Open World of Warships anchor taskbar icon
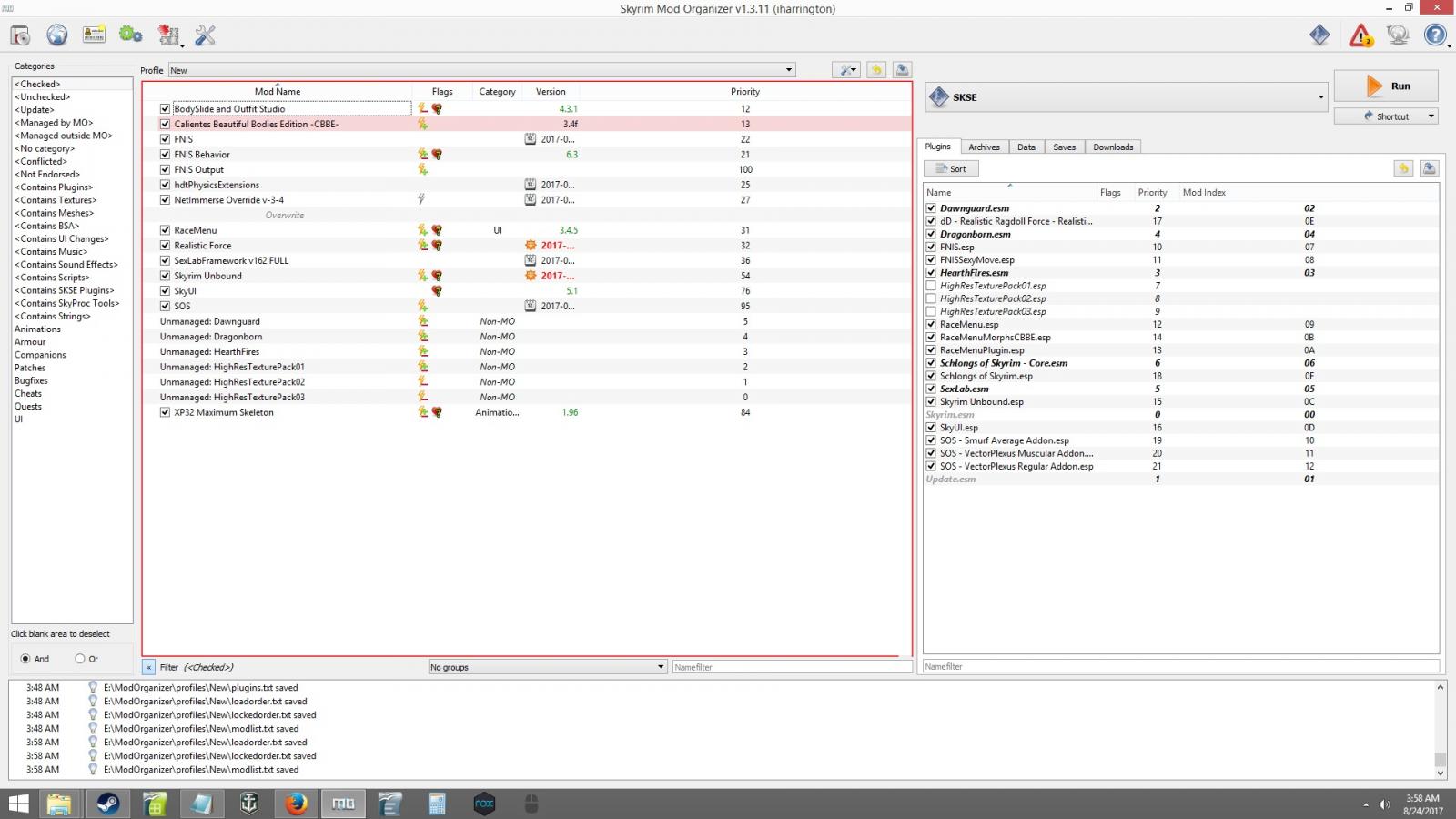The image size is (1456, 819). [248, 804]
